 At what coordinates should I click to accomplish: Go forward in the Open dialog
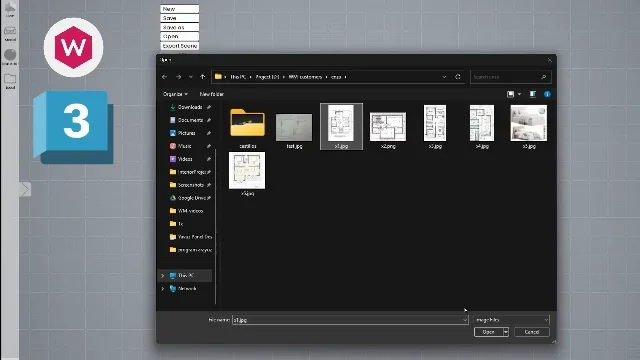click(x=178, y=77)
